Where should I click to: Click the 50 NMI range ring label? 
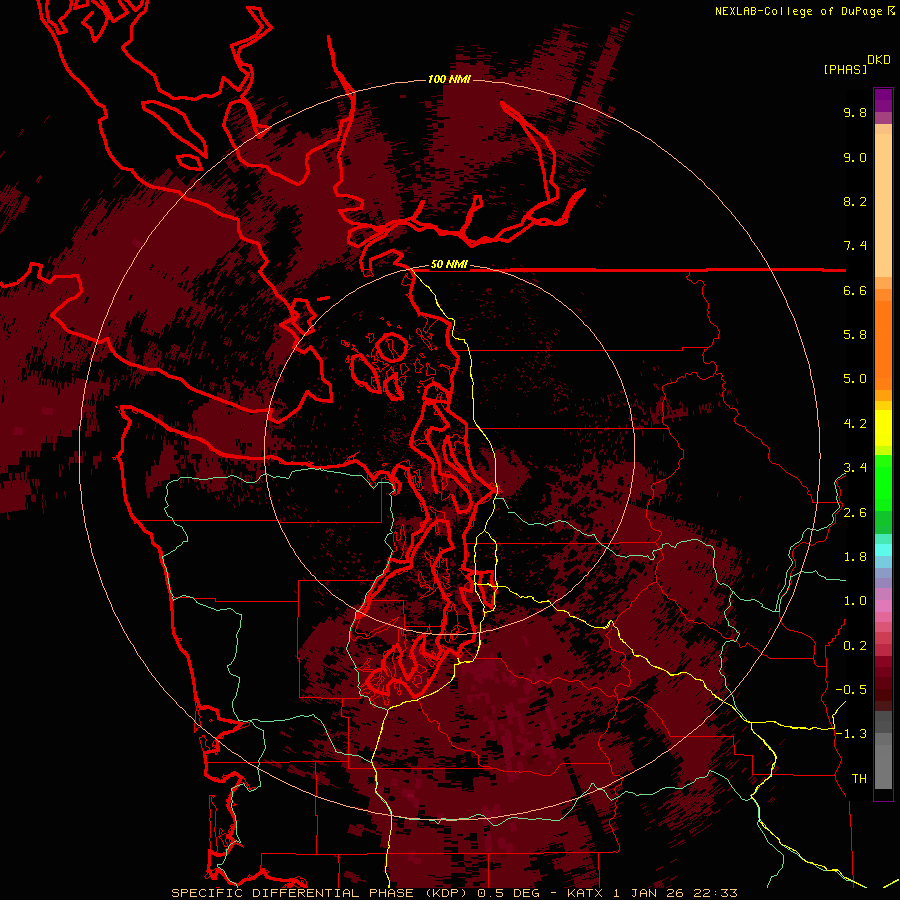tap(449, 265)
